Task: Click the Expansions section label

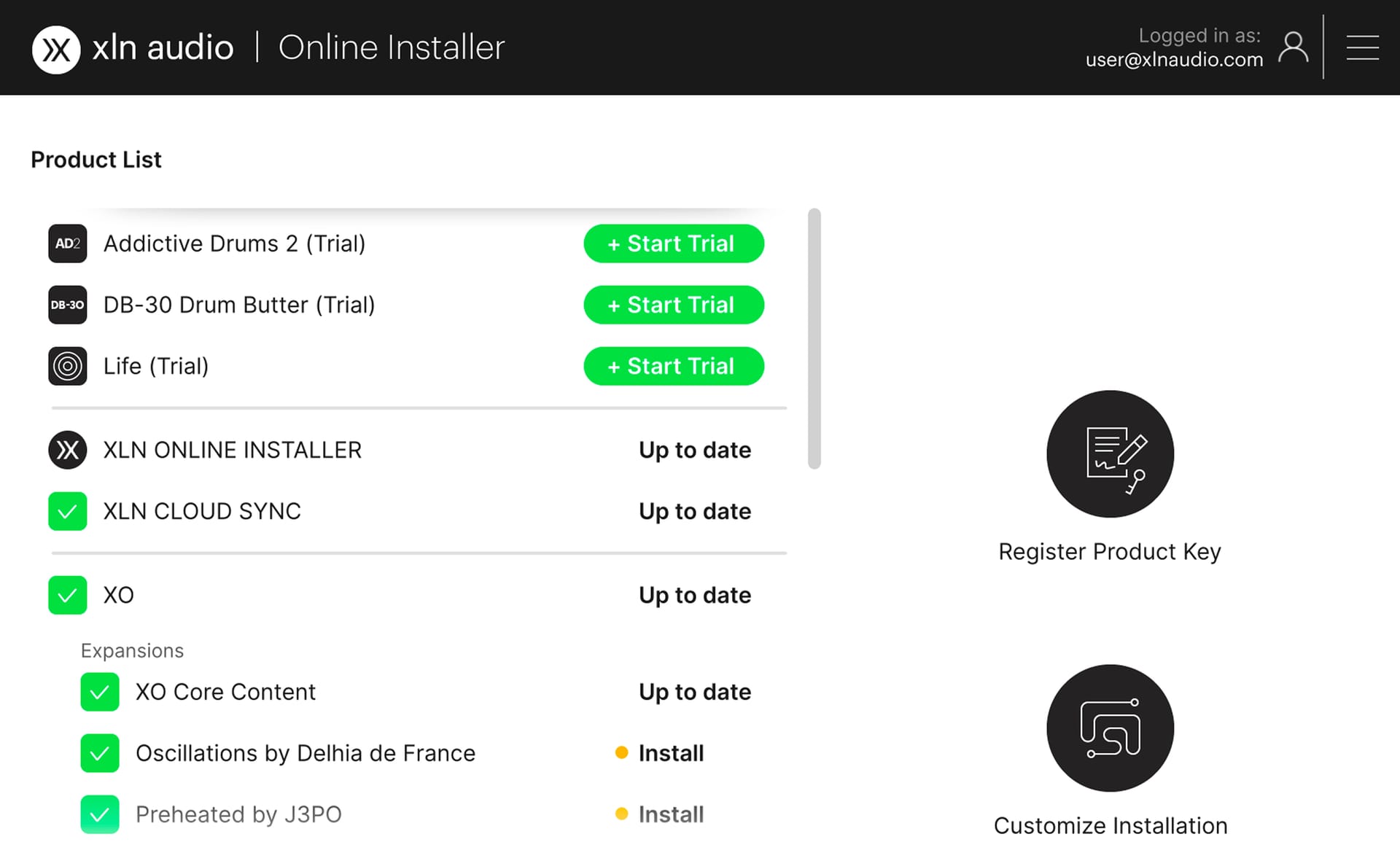Action: click(x=132, y=650)
